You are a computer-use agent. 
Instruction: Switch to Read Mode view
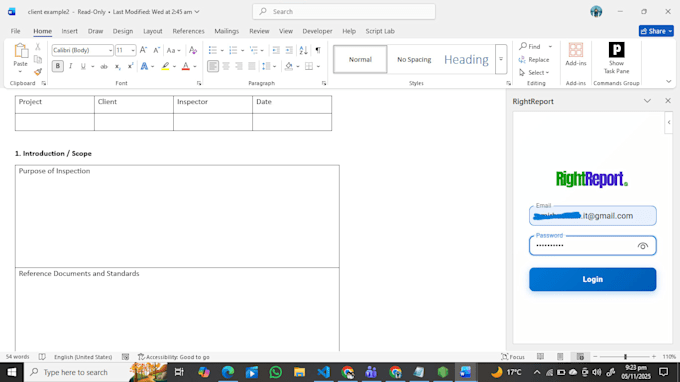tap(540, 357)
